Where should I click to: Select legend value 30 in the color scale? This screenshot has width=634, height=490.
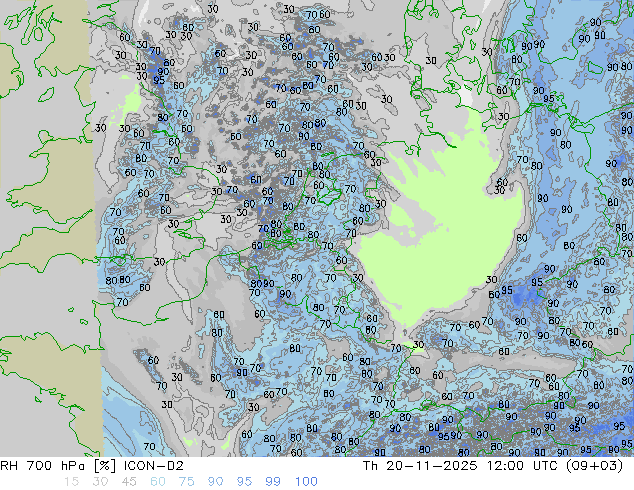[100, 482]
